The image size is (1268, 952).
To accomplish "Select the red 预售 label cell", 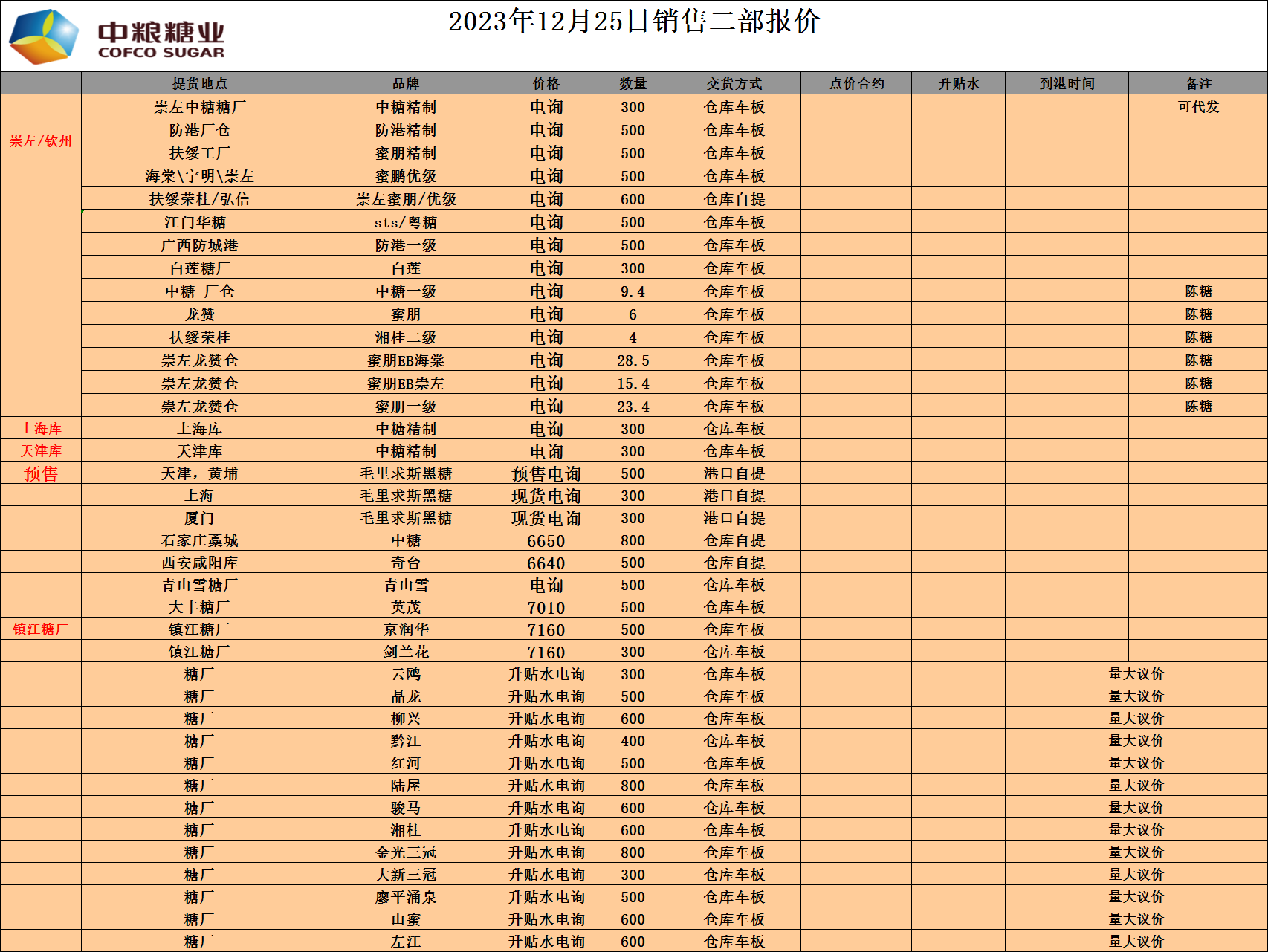I will pyautogui.click(x=41, y=474).
